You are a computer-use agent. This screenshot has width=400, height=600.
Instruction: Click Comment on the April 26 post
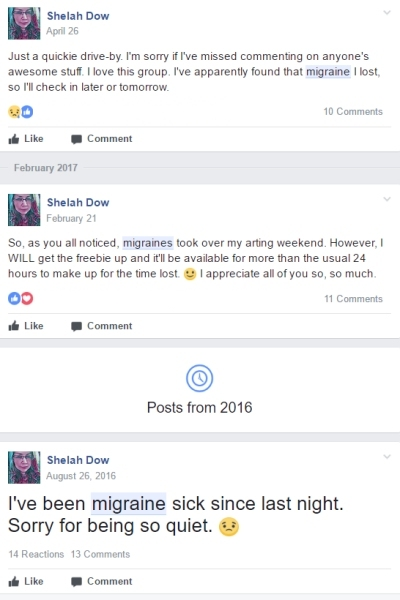point(101,139)
